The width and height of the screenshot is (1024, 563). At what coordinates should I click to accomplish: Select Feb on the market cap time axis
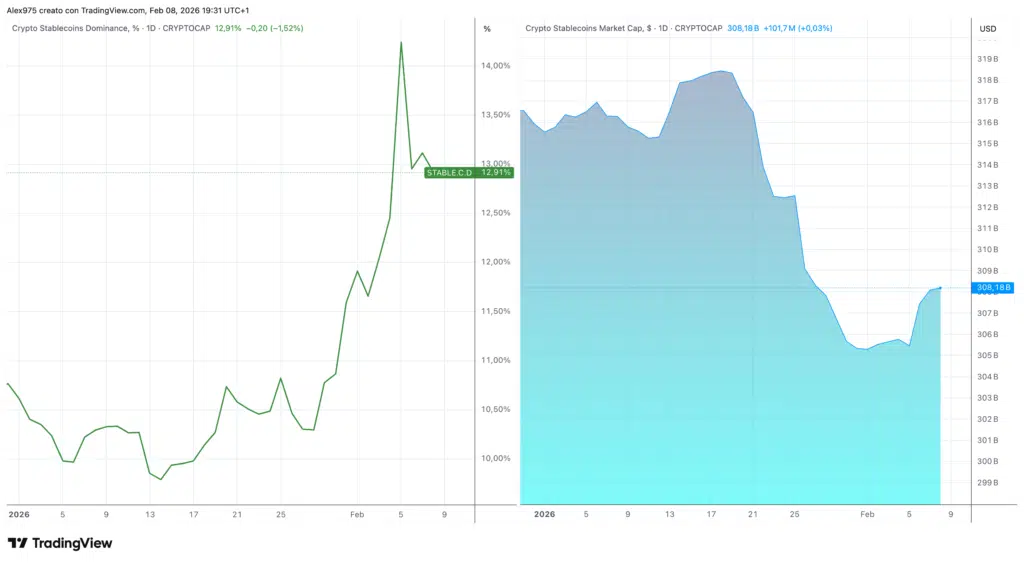tap(867, 515)
